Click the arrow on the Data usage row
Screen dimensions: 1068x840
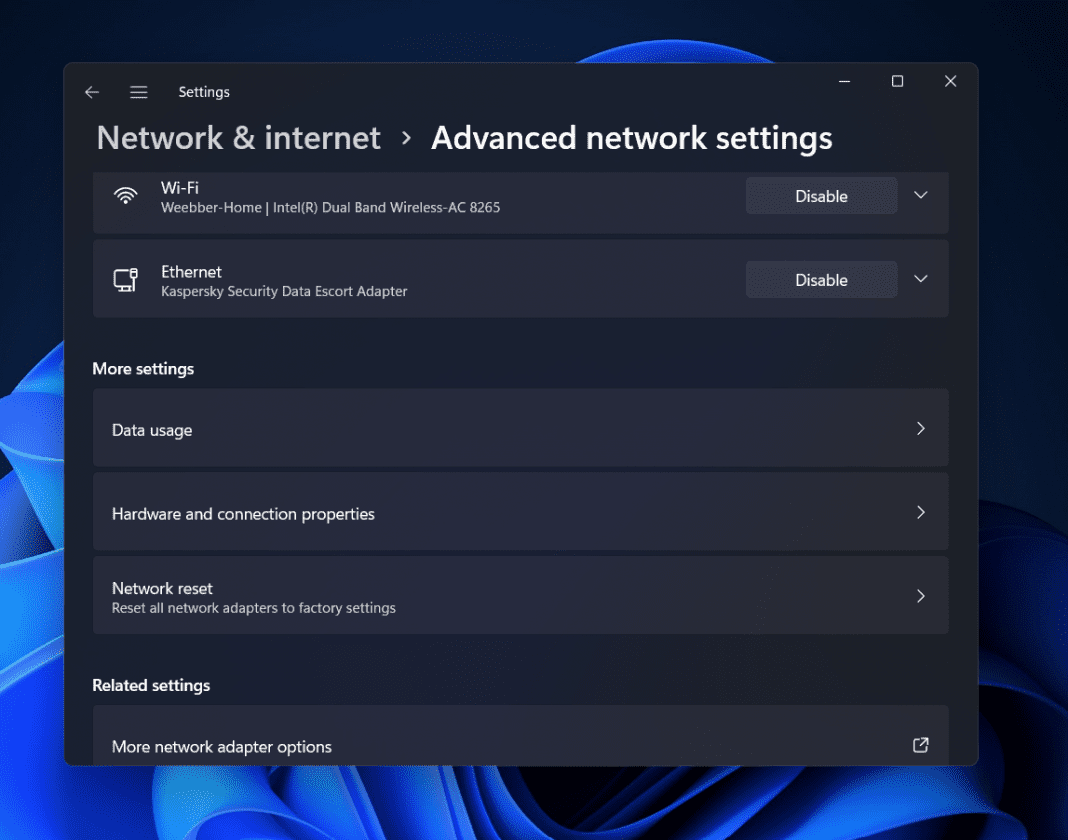(920, 428)
